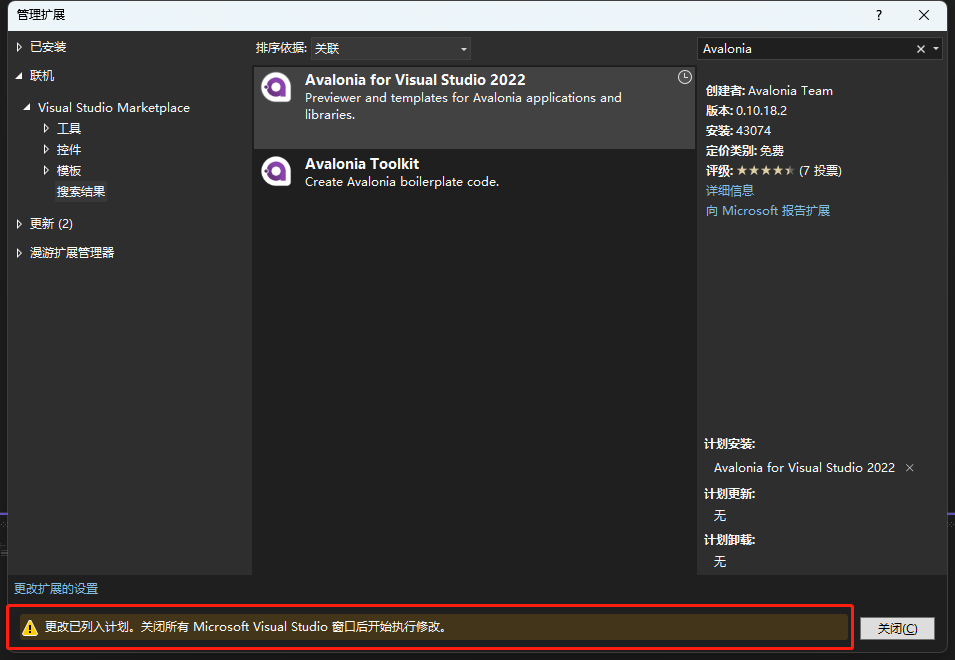Click the warning icon in the notification bar
This screenshot has height=660, width=955.
tap(29, 627)
